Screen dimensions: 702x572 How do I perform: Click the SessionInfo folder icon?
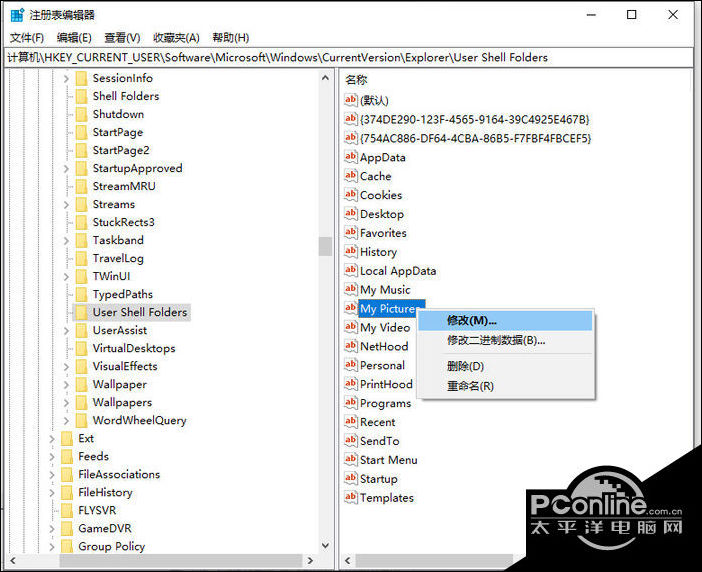(x=81, y=78)
